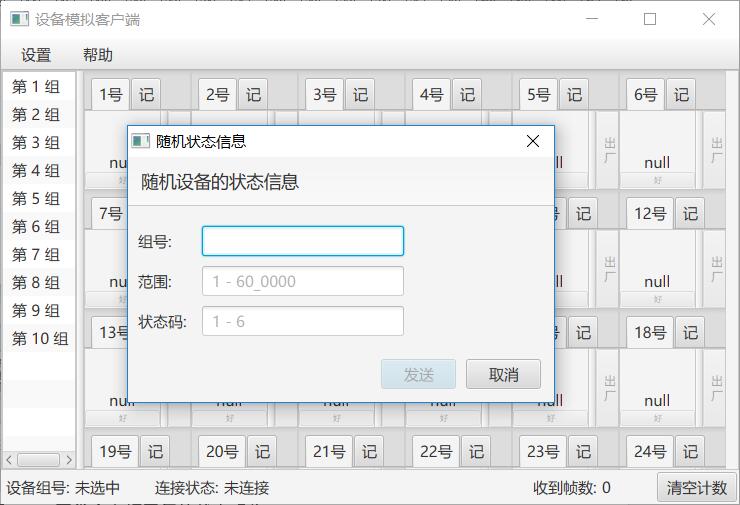Click the 记 button next to 18号

[690, 332]
